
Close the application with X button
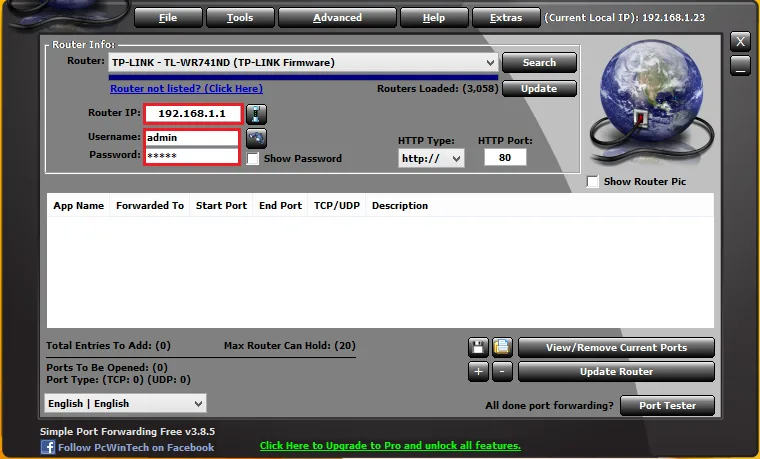tap(740, 42)
